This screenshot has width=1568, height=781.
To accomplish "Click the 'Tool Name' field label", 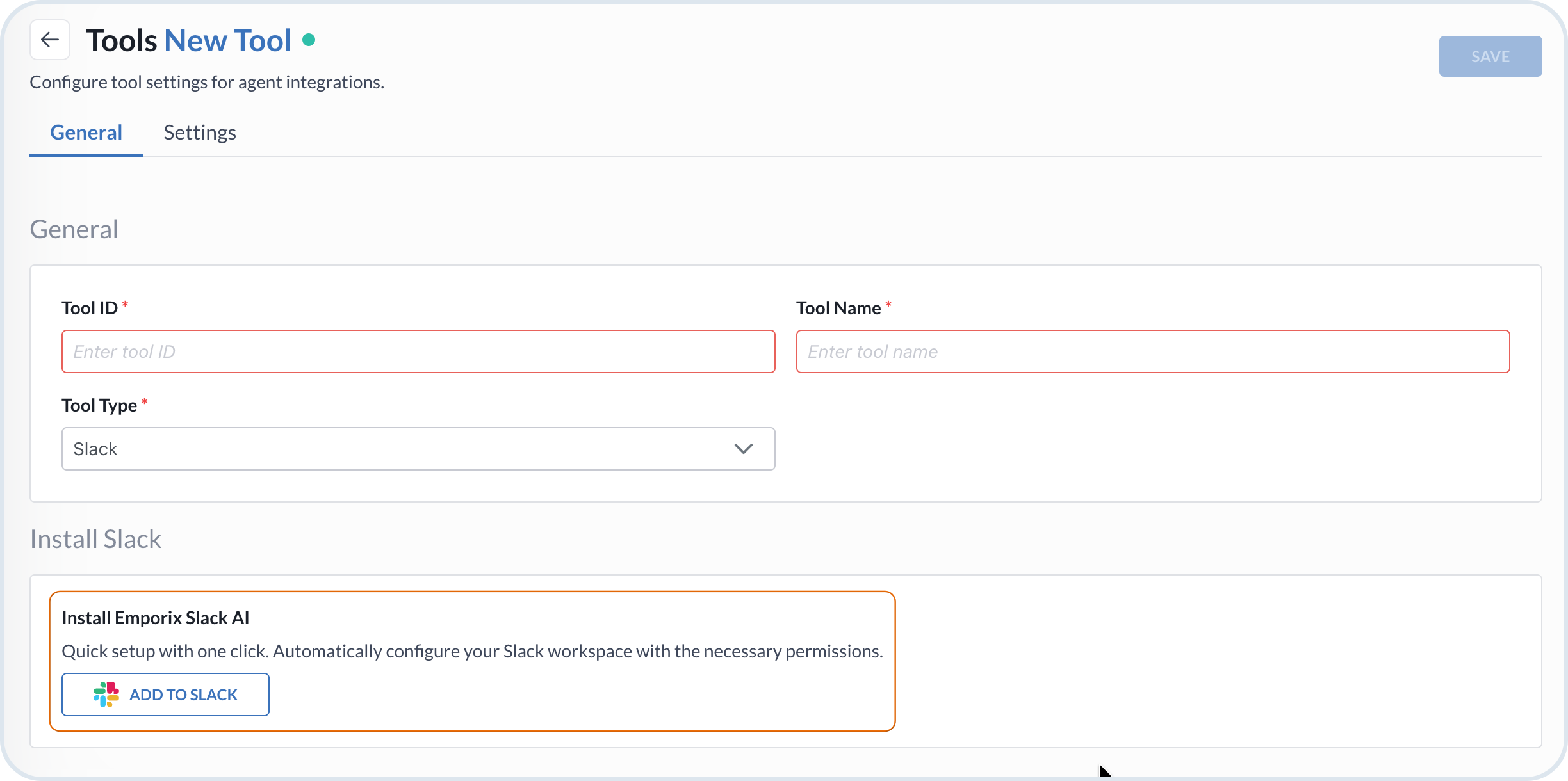I will point(838,308).
